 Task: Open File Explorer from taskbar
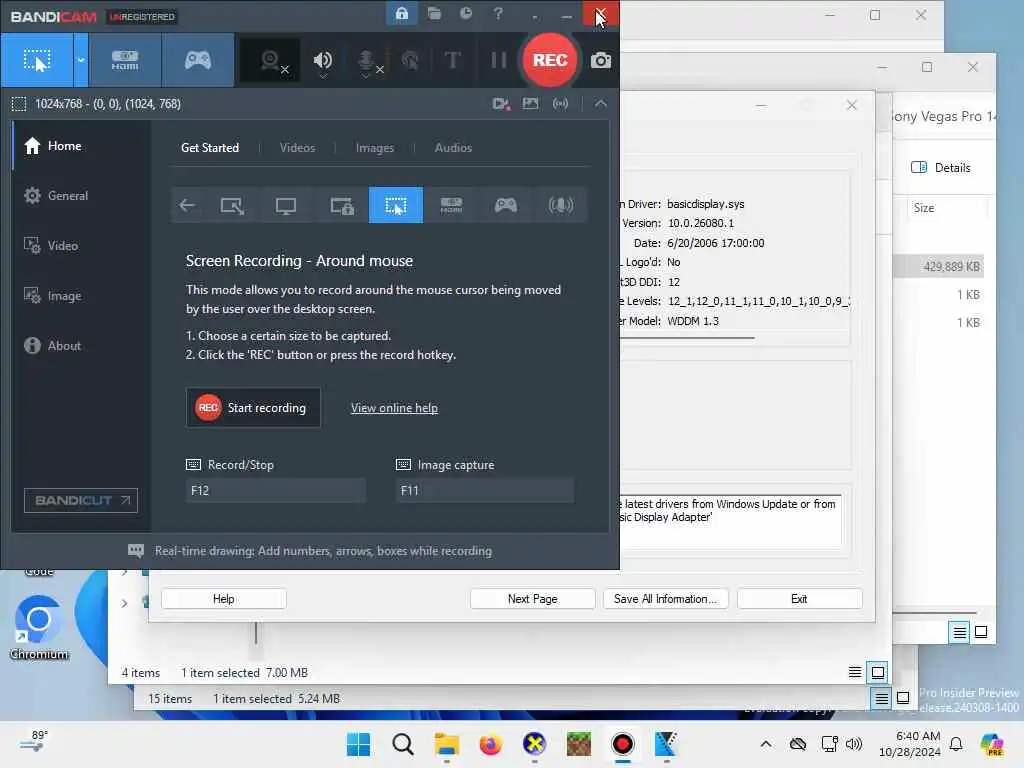(447, 744)
